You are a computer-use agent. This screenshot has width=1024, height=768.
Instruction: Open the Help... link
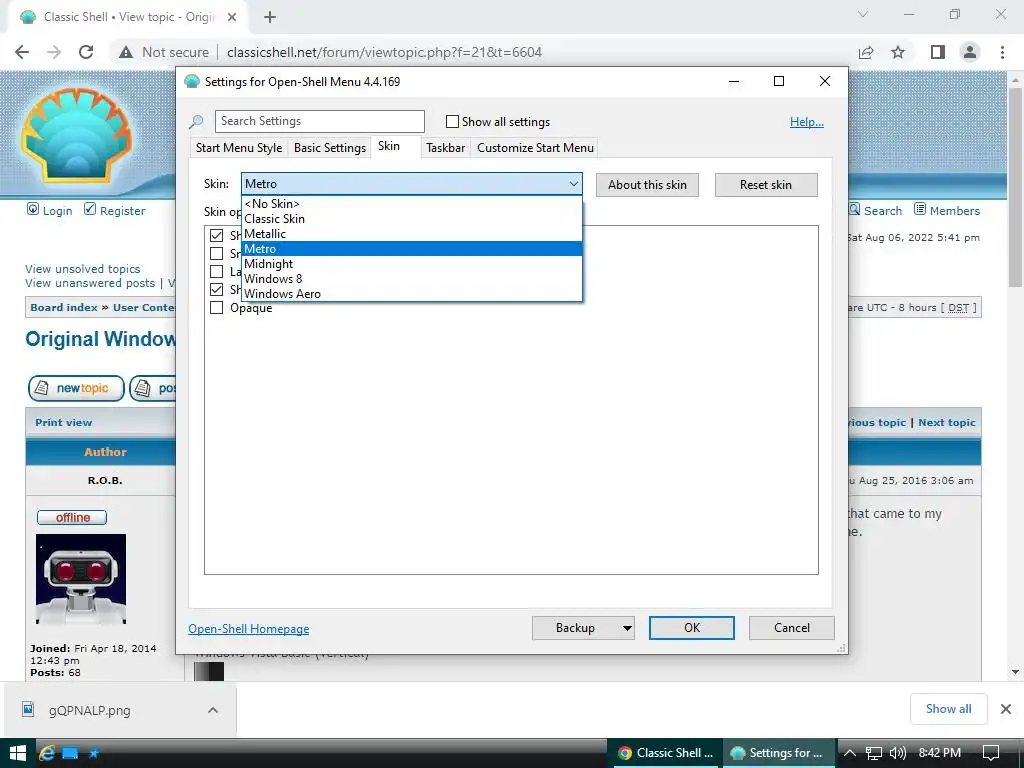pyautogui.click(x=807, y=121)
